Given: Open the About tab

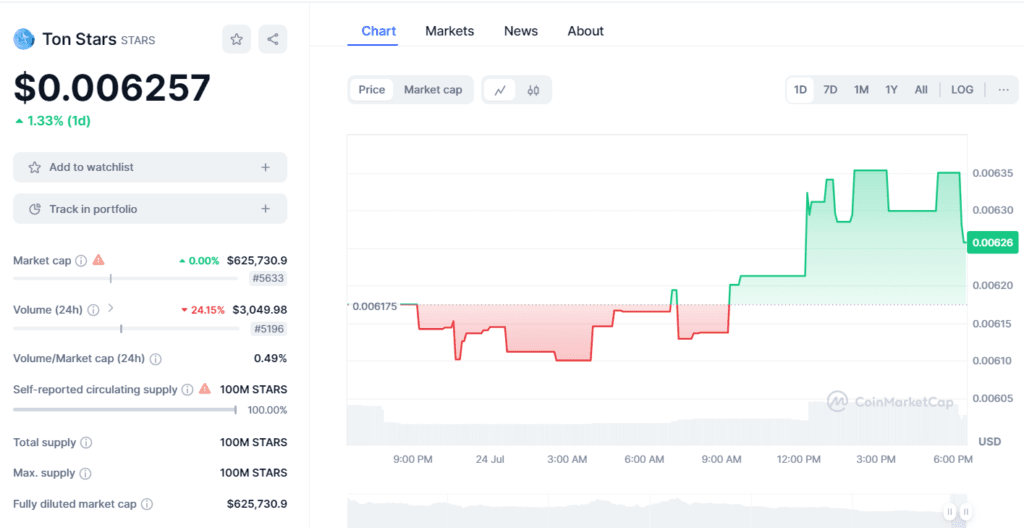Looking at the screenshot, I should 585,31.
